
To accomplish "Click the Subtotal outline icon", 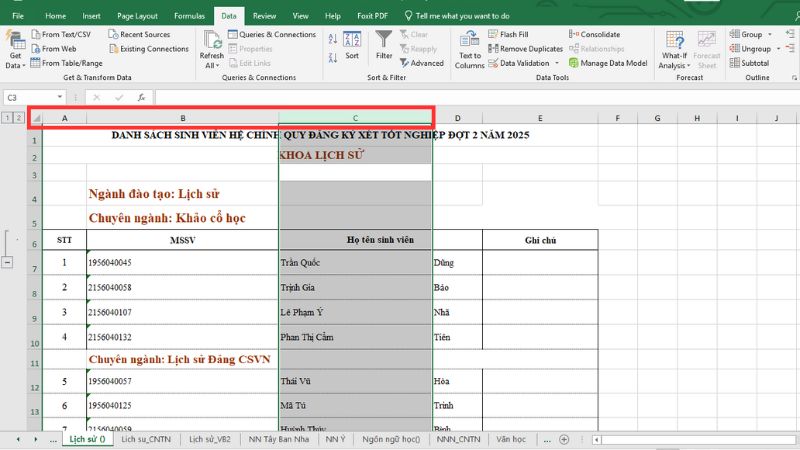I will click(x=749, y=62).
